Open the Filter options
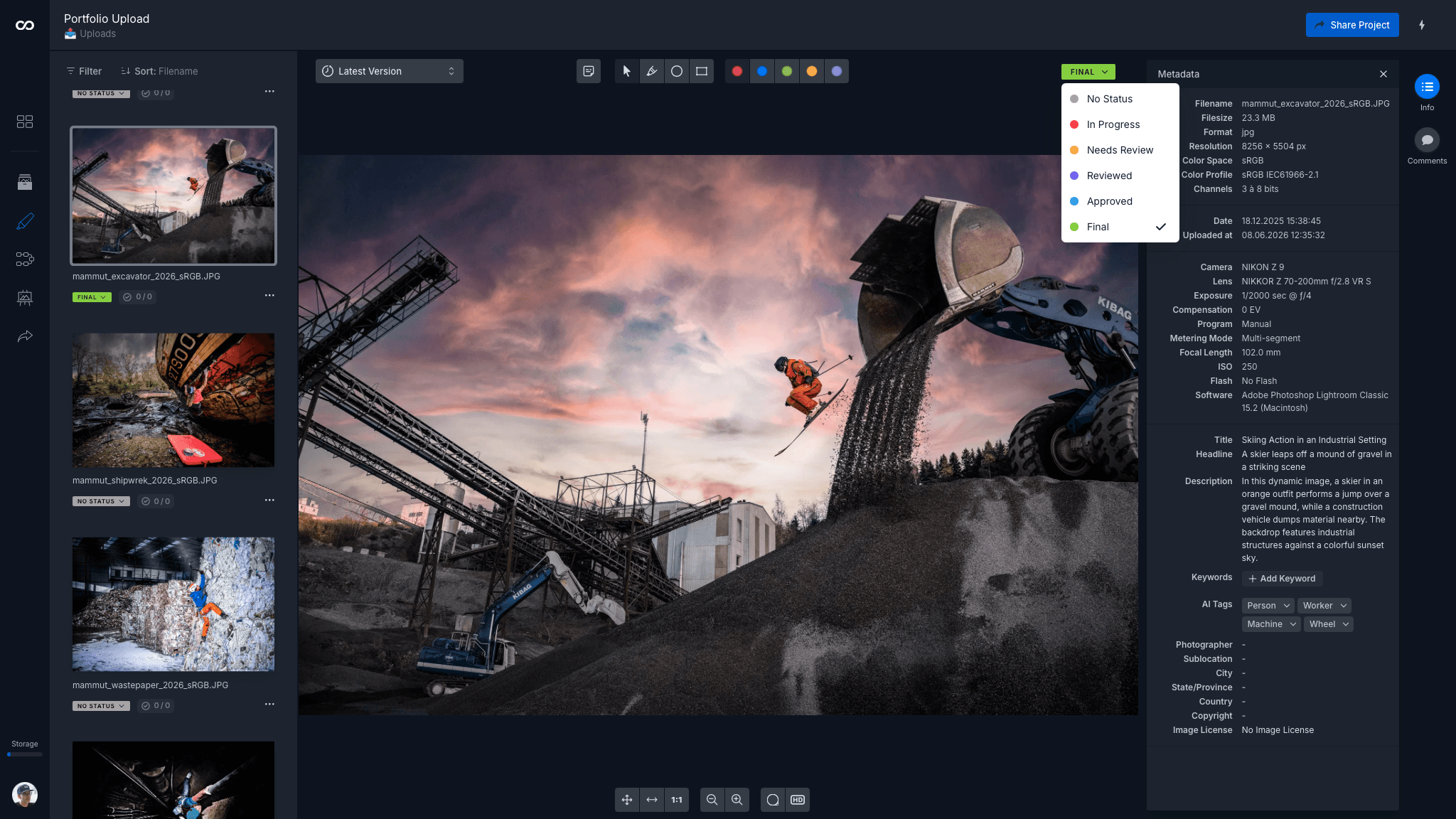Screen dimensions: 1456x819 pos(84,71)
